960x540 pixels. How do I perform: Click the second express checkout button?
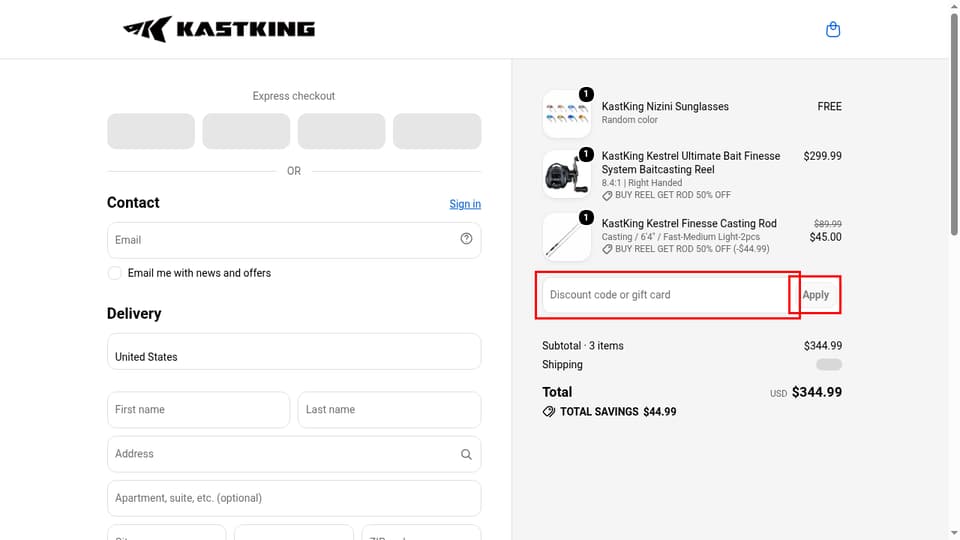tap(246, 131)
